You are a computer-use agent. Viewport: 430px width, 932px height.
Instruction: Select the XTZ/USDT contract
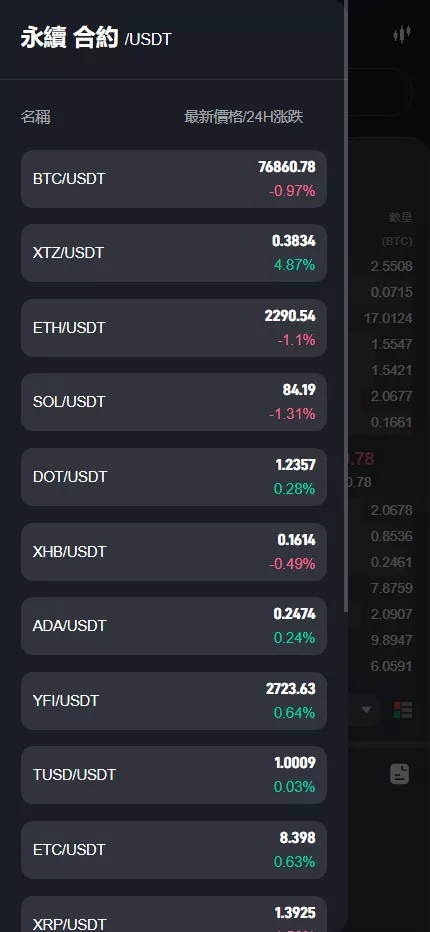(x=174, y=253)
